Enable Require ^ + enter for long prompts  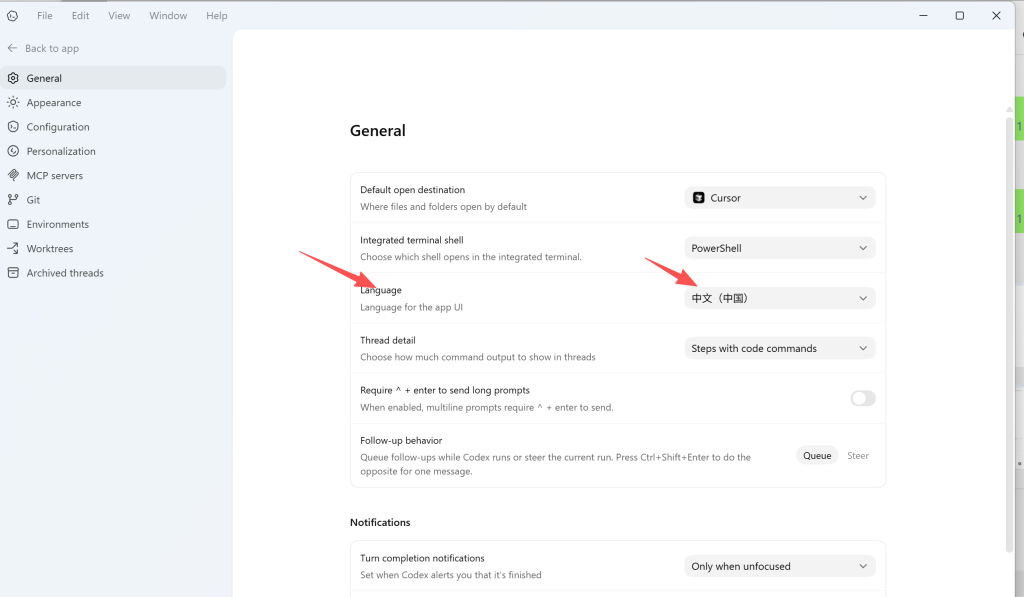862,398
